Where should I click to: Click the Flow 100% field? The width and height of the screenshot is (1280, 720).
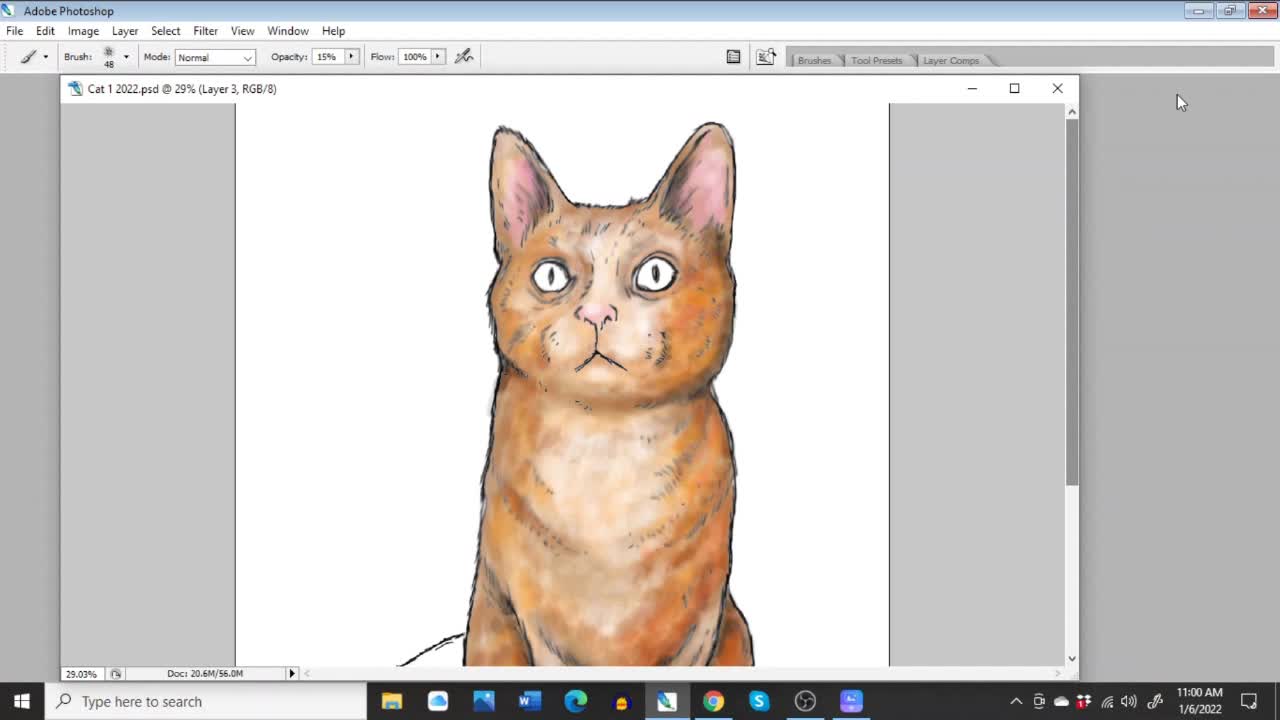click(414, 57)
